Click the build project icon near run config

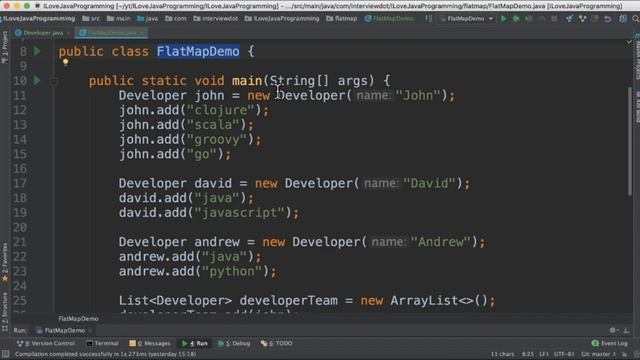(428, 18)
